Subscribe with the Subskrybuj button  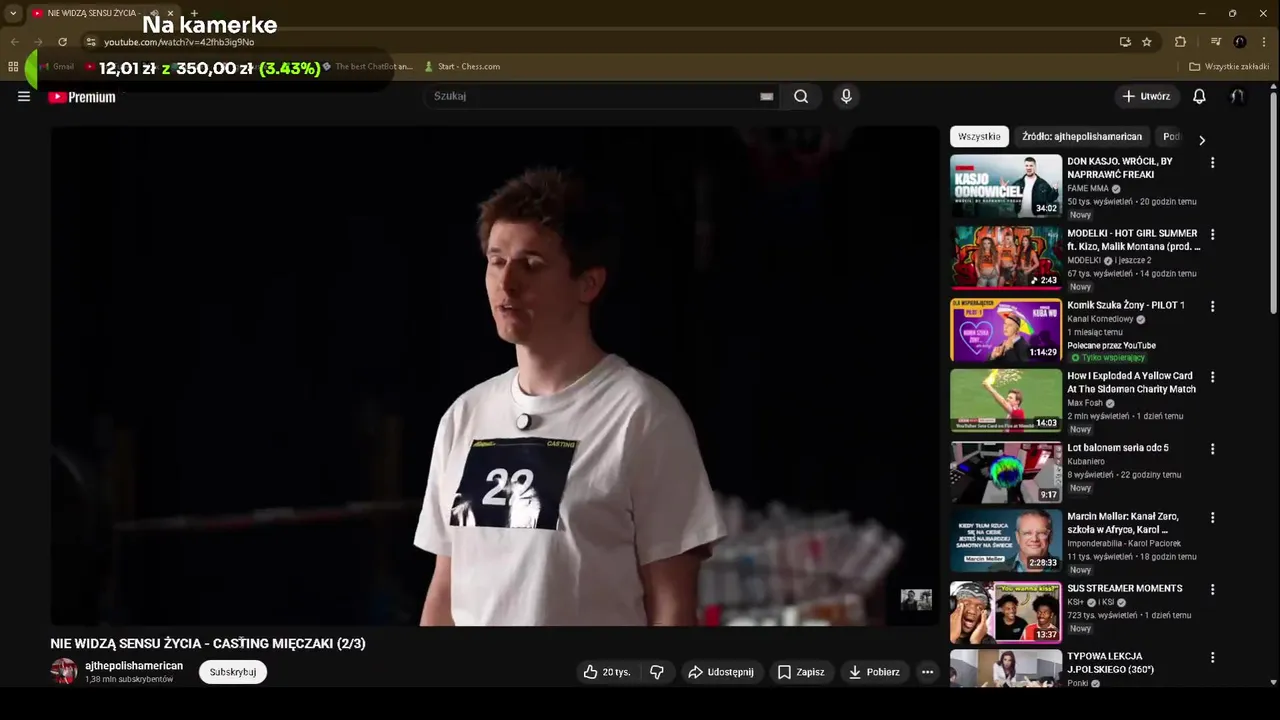coord(233,672)
